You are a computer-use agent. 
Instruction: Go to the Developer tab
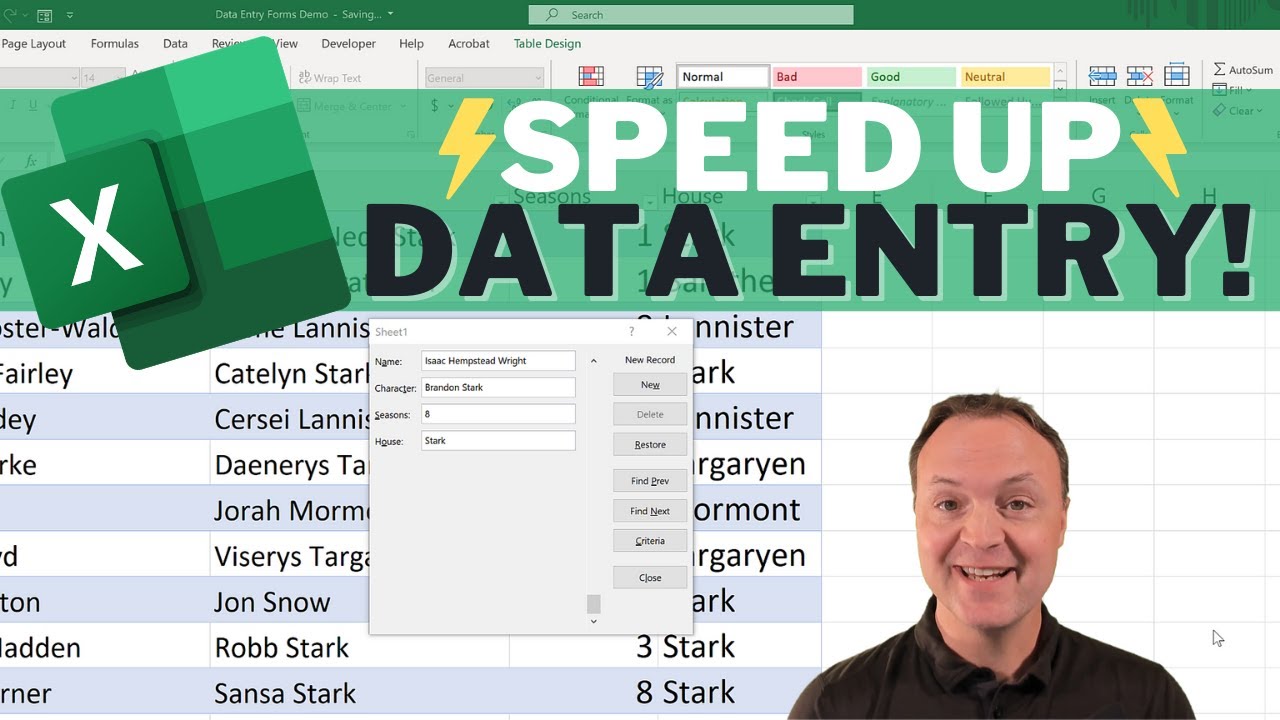pos(348,44)
